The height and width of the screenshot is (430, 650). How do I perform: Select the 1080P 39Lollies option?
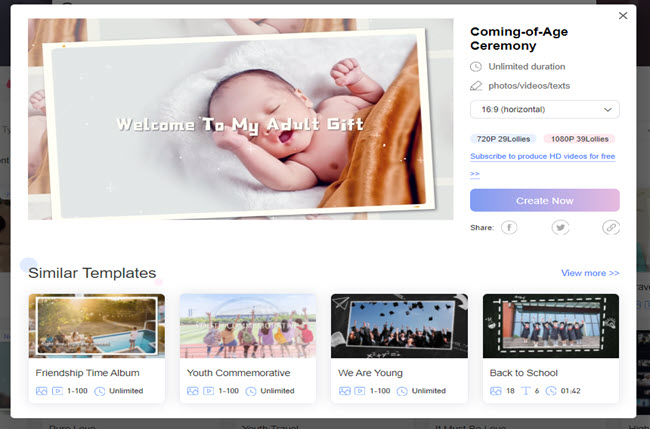(579, 139)
